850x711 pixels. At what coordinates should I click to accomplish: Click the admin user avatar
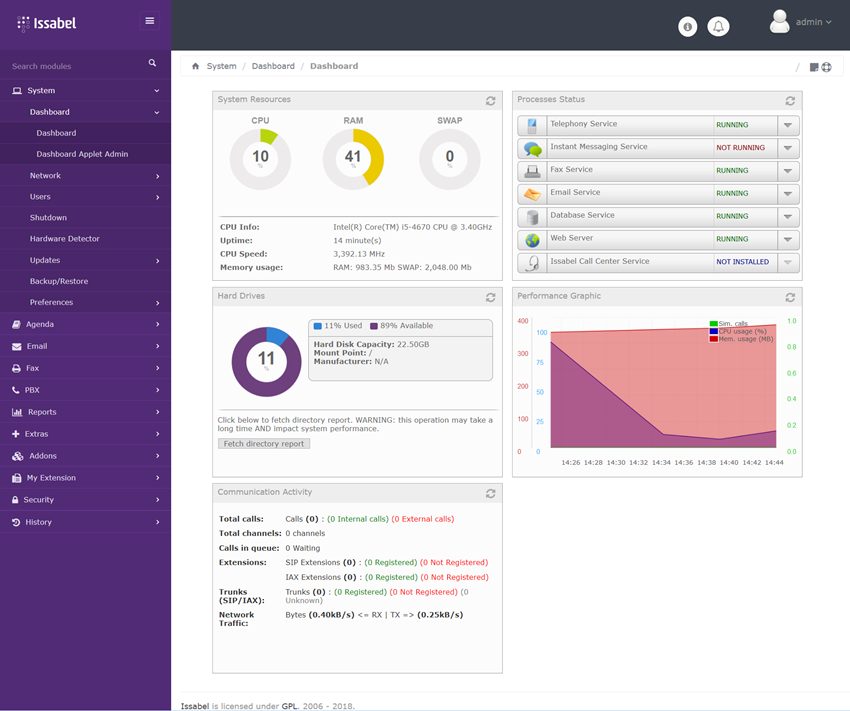pos(780,22)
